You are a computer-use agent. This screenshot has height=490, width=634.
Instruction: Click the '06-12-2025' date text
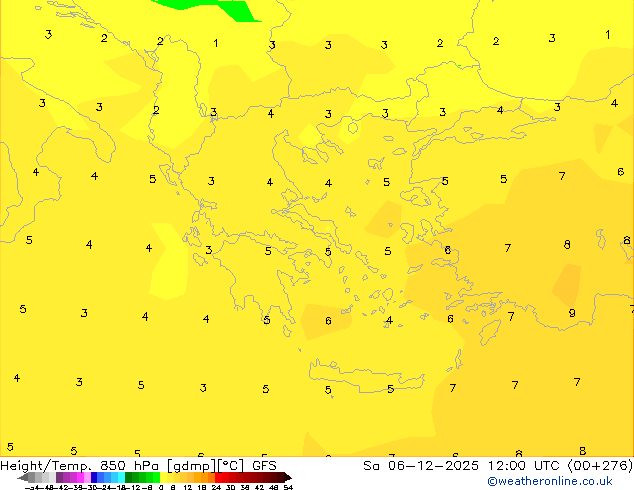(x=433, y=465)
